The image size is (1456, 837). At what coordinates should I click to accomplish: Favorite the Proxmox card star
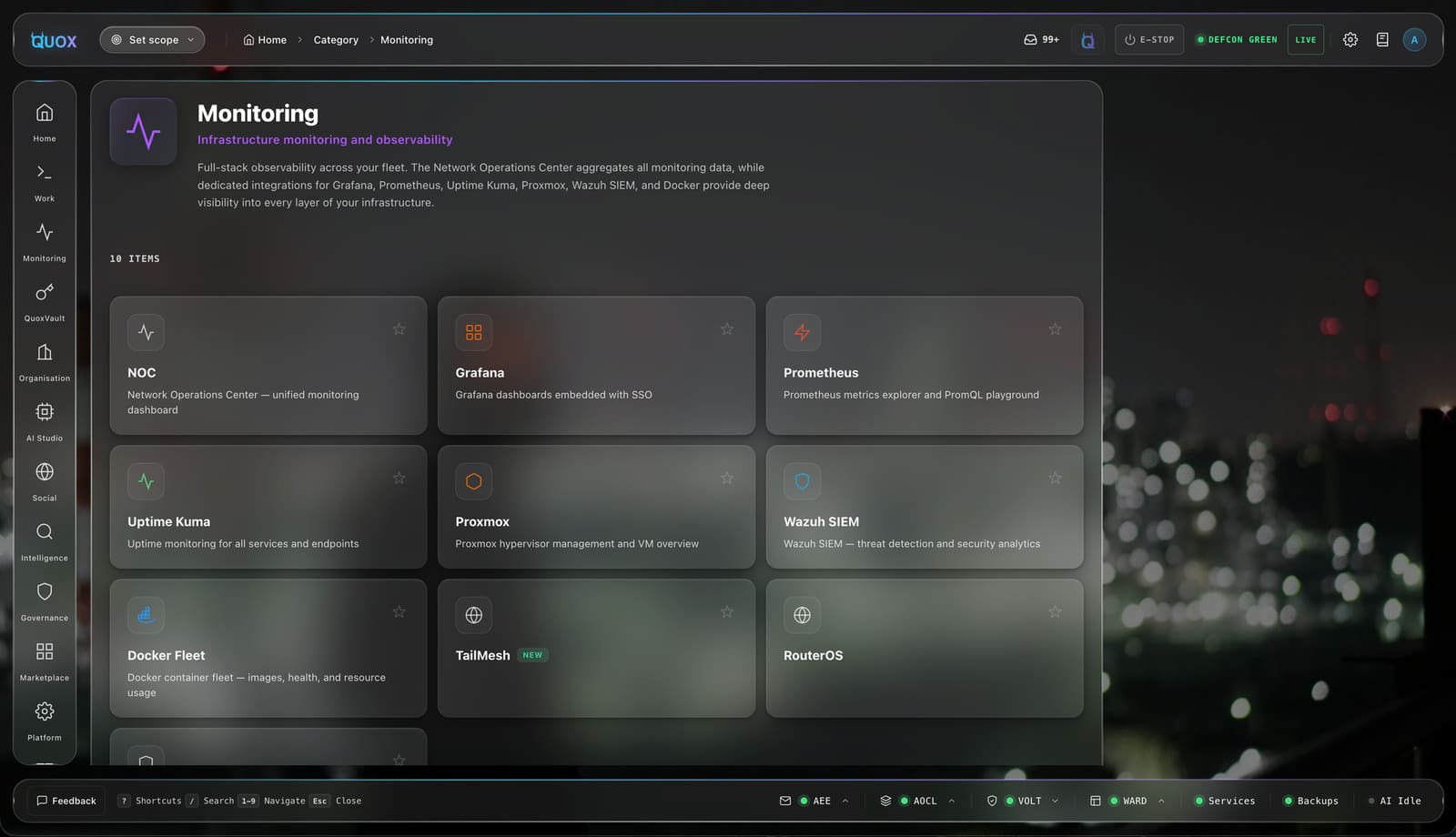727,479
